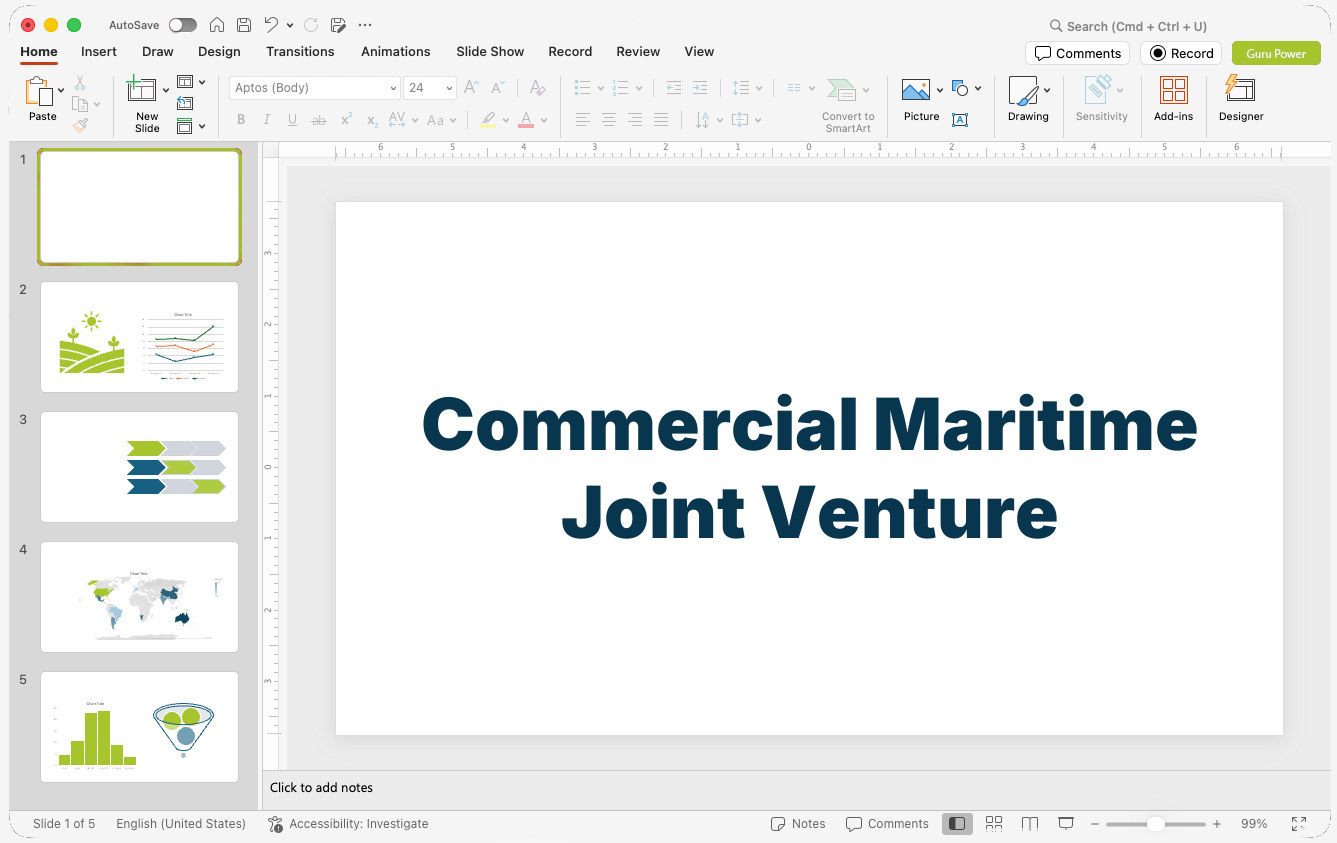Viewport: 1337px width, 843px height.
Task: Switch to the Transitions tab
Action: [300, 51]
